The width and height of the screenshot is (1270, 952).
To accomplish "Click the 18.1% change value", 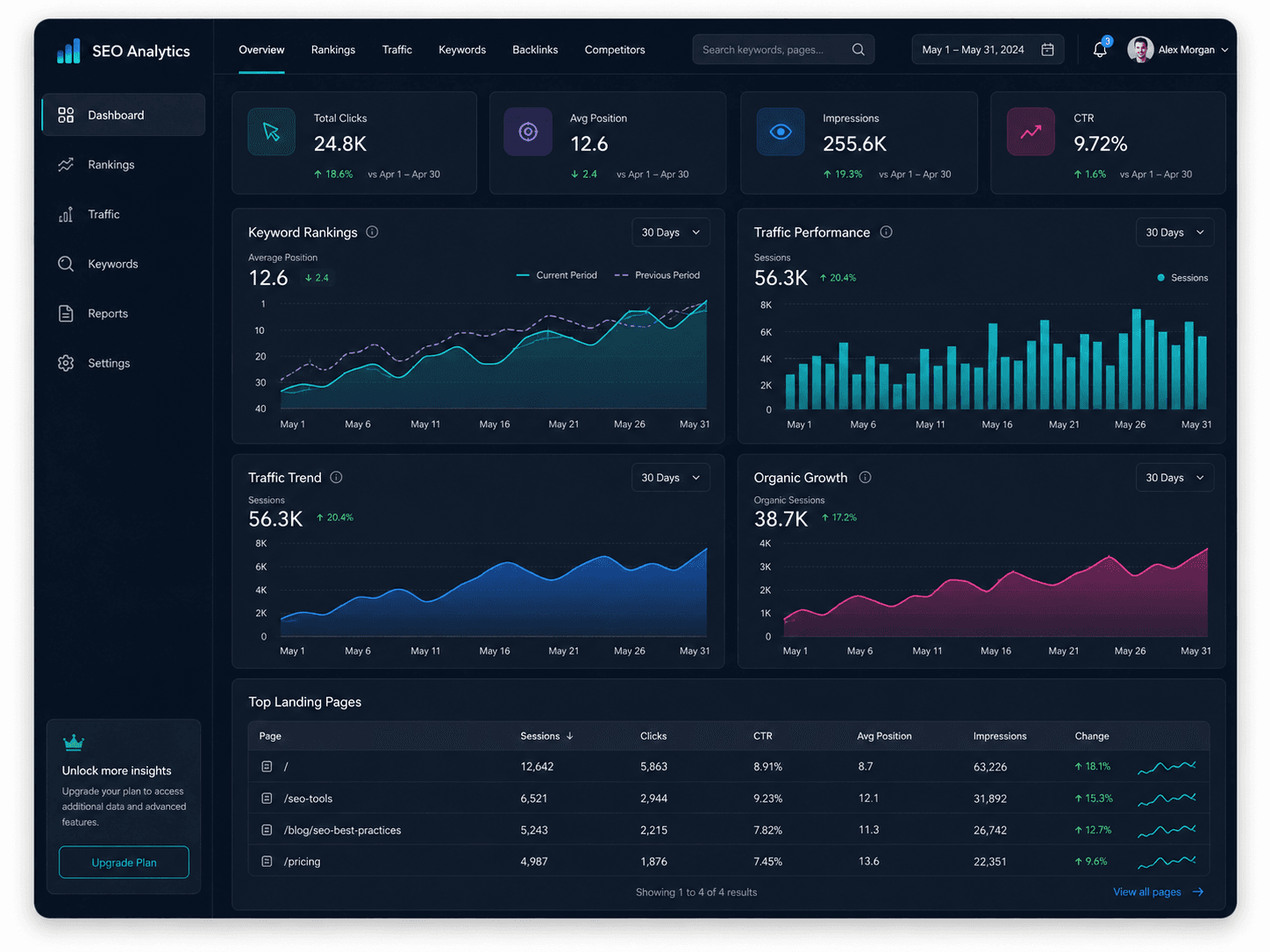I will pos(1093,766).
